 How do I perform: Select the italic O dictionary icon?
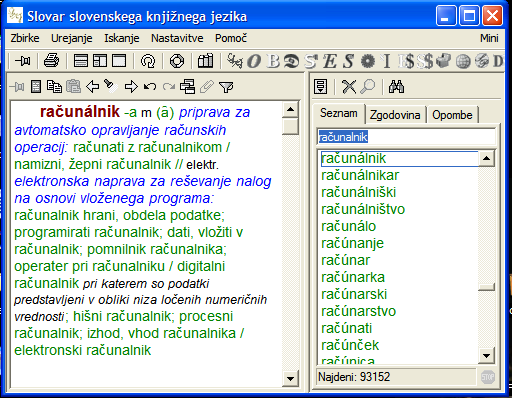tap(254, 61)
